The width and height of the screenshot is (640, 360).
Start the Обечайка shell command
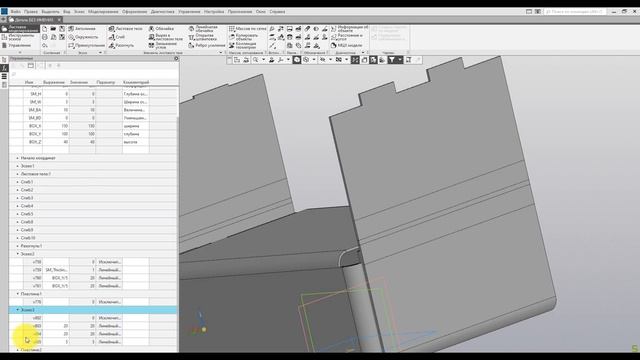coord(161,29)
